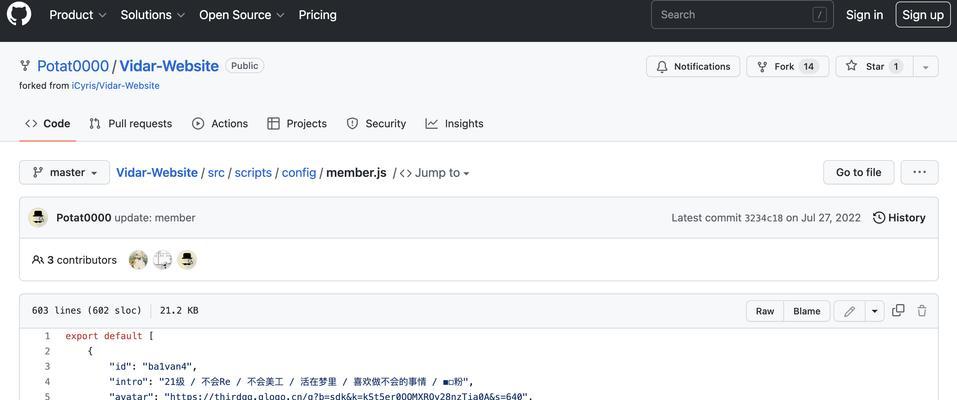This screenshot has width=957, height=400.
Task: Click the Go to file button
Action: tap(859, 172)
